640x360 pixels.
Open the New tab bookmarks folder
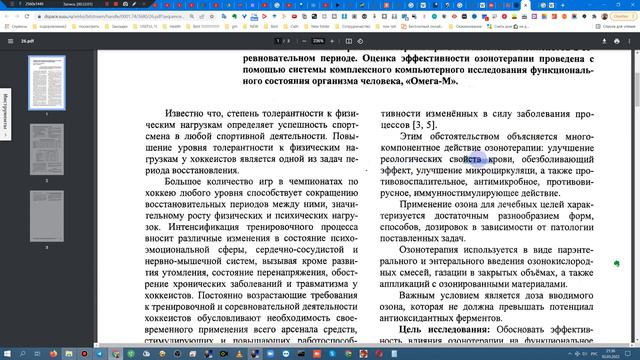pyautogui.click(x=386, y=26)
